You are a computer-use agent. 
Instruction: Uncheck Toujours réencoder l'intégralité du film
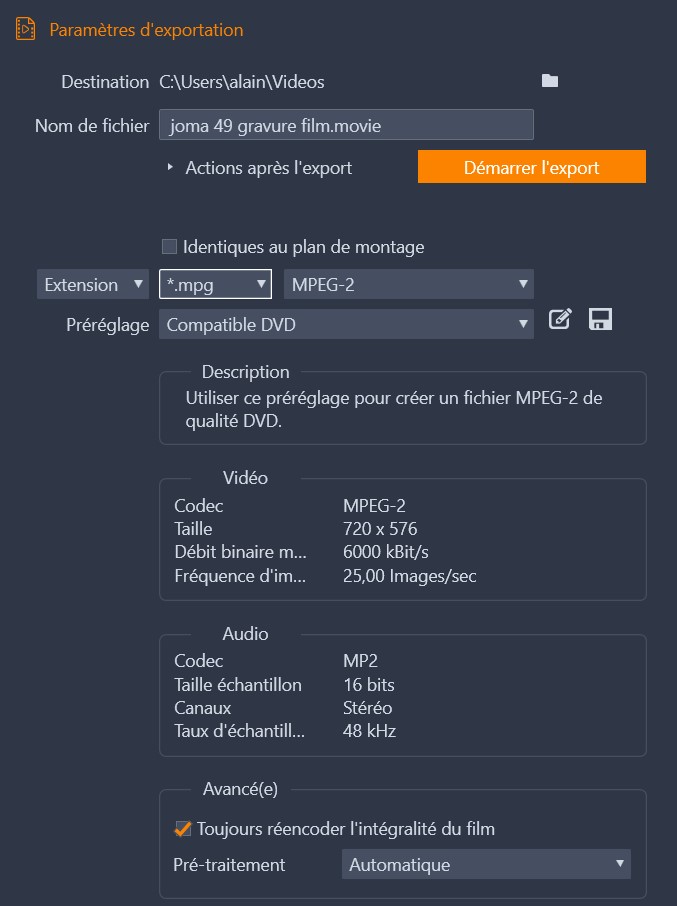(x=182, y=828)
